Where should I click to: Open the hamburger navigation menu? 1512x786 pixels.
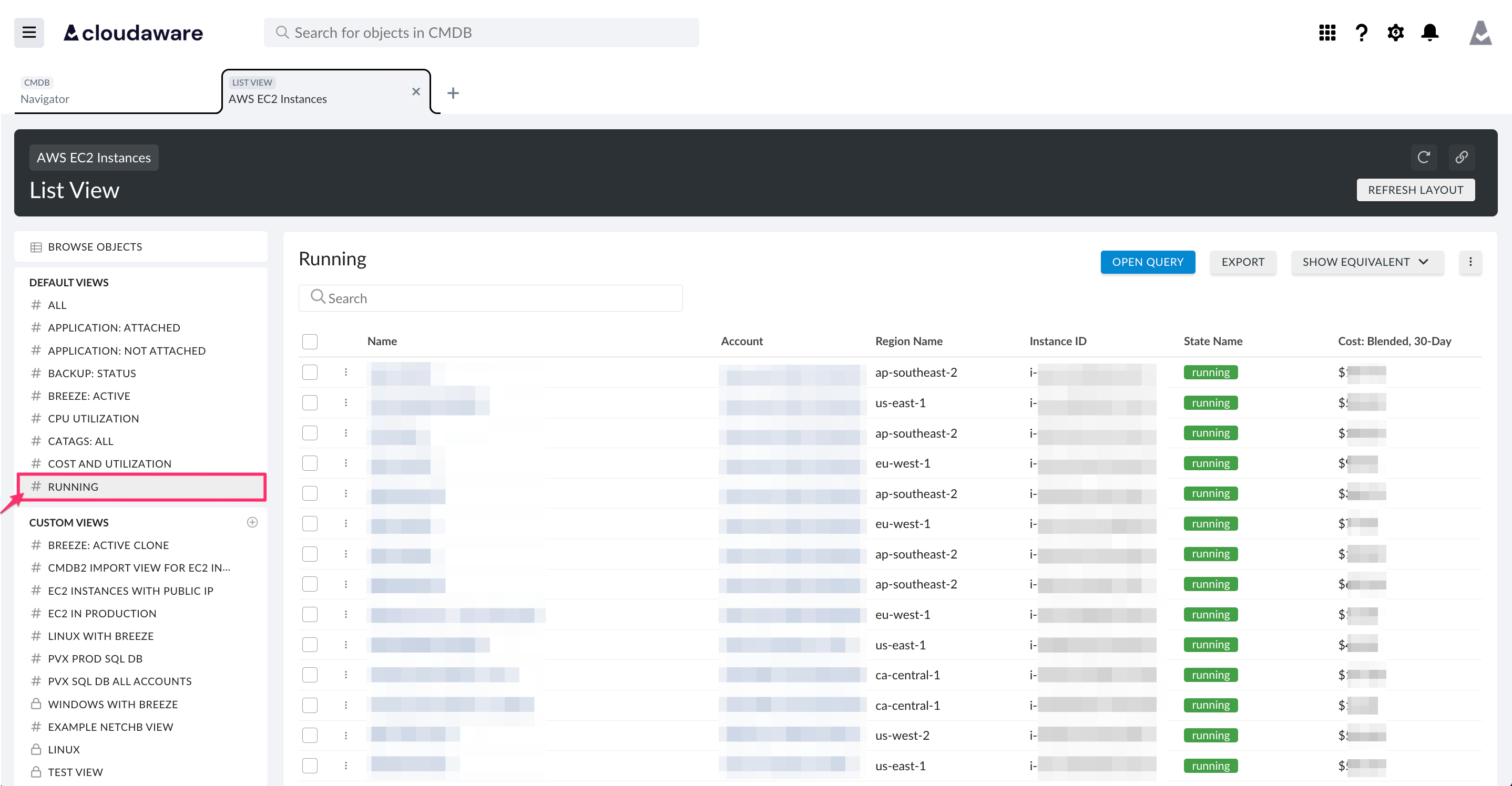pos(28,32)
